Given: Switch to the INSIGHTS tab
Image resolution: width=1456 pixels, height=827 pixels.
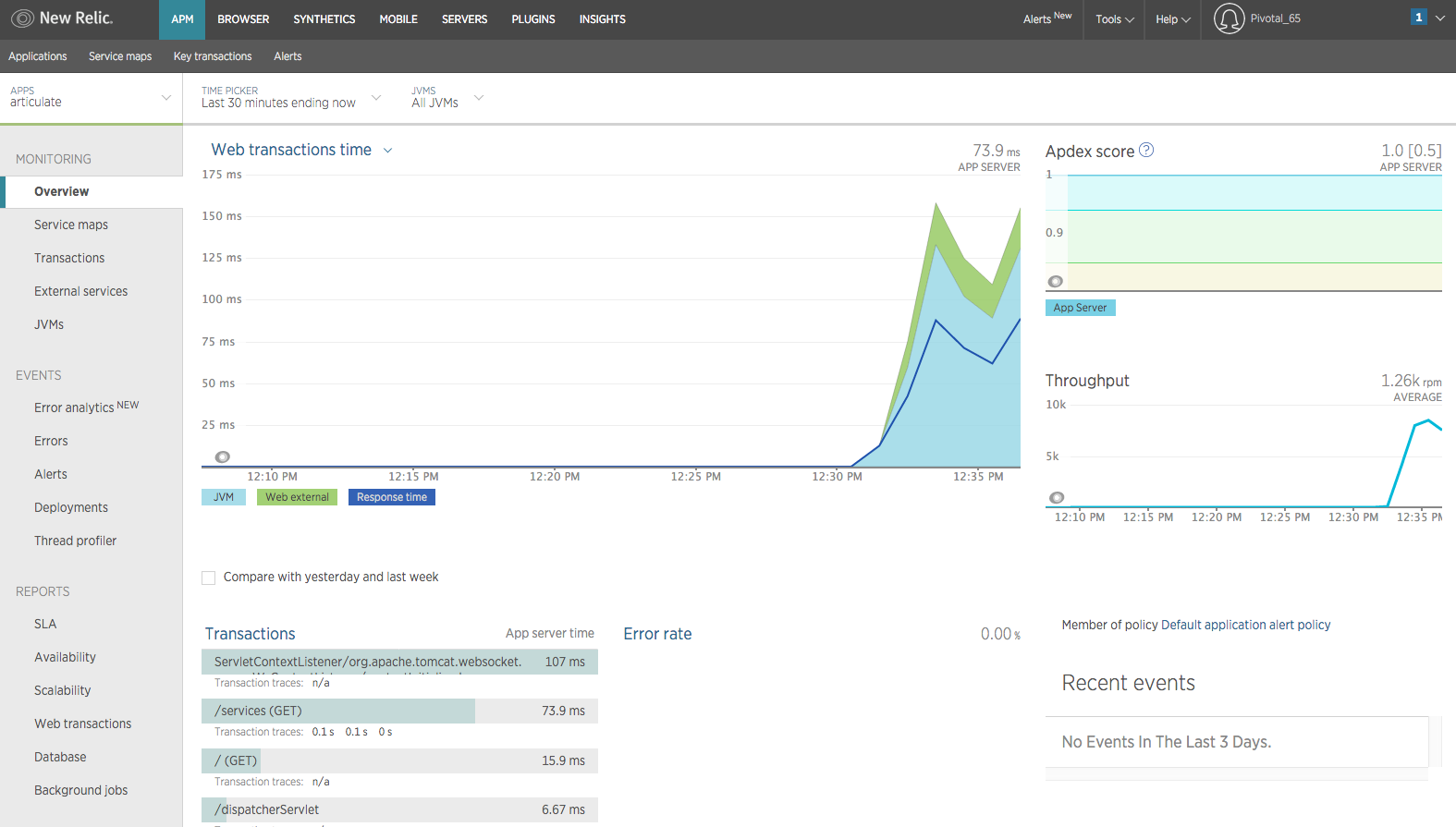Looking at the screenshot, I should point(603,19).
